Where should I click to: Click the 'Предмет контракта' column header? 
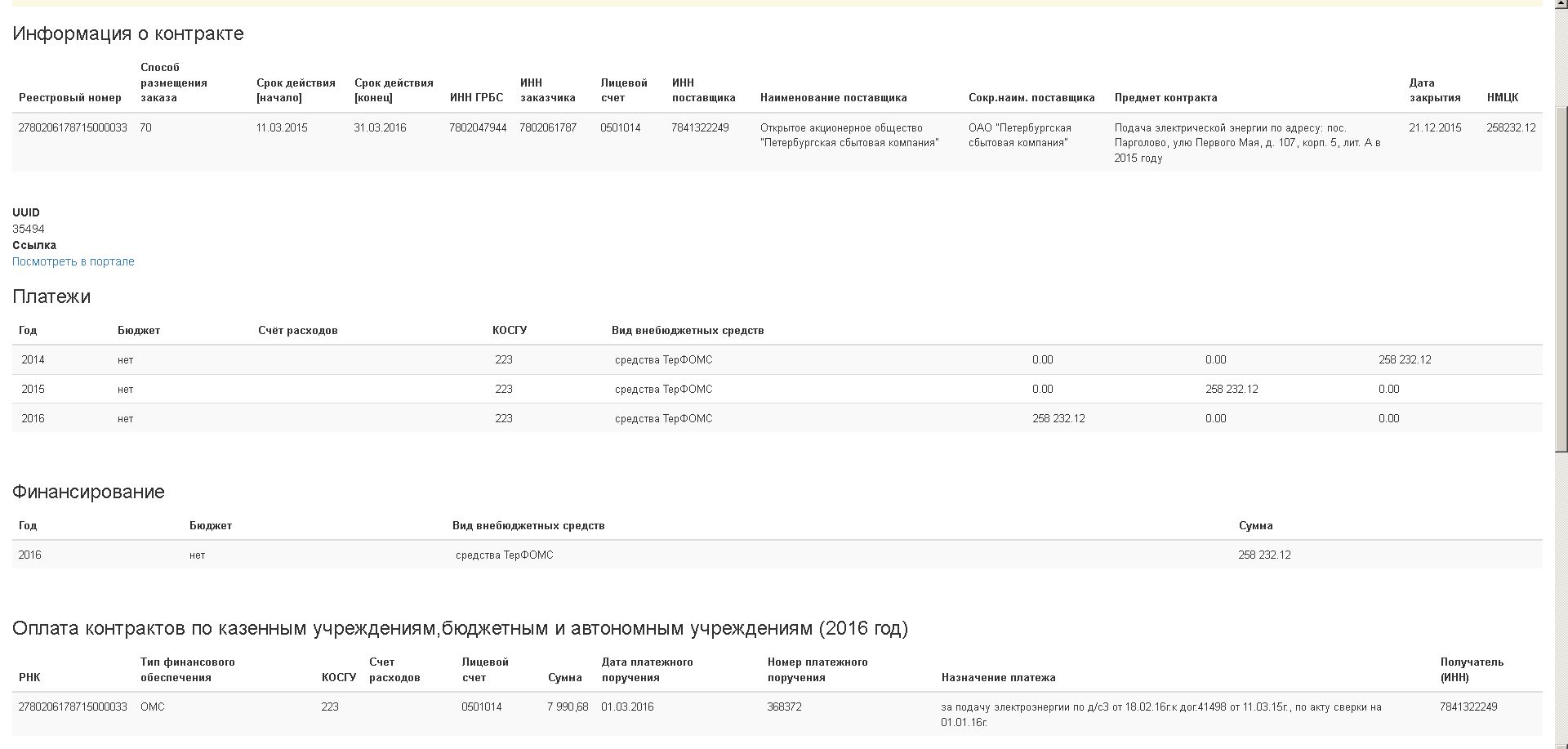click(1165, 97)
